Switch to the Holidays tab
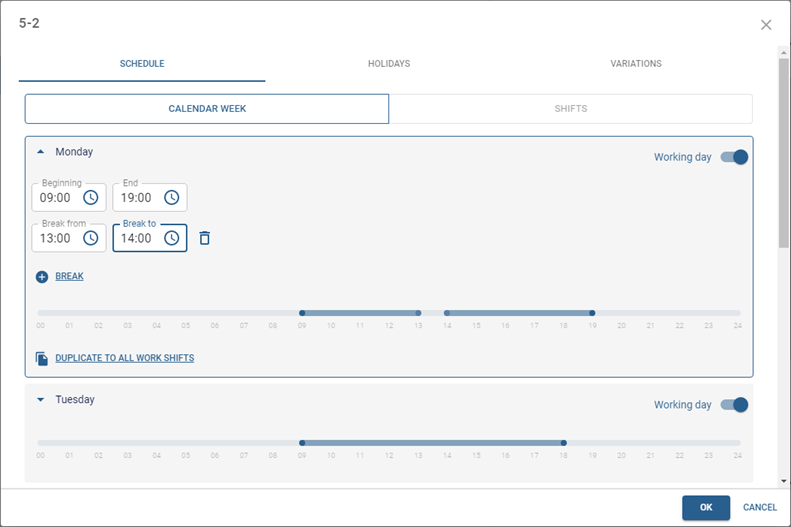 [x=389, y=64]
